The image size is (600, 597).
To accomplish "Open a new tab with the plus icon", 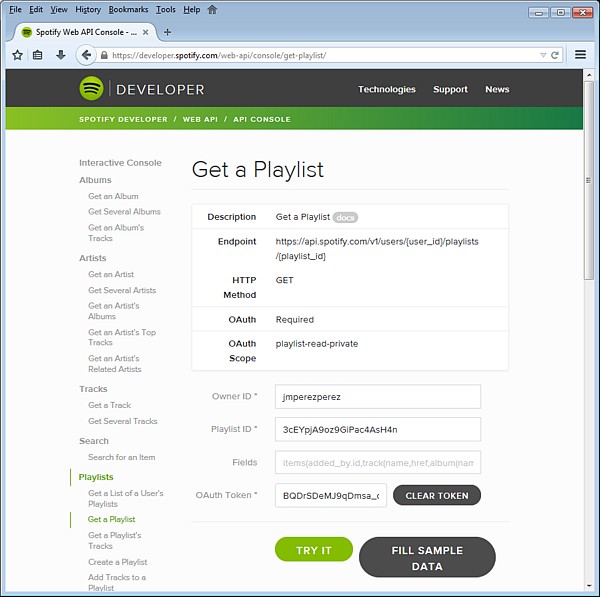I will coord(167,32).
